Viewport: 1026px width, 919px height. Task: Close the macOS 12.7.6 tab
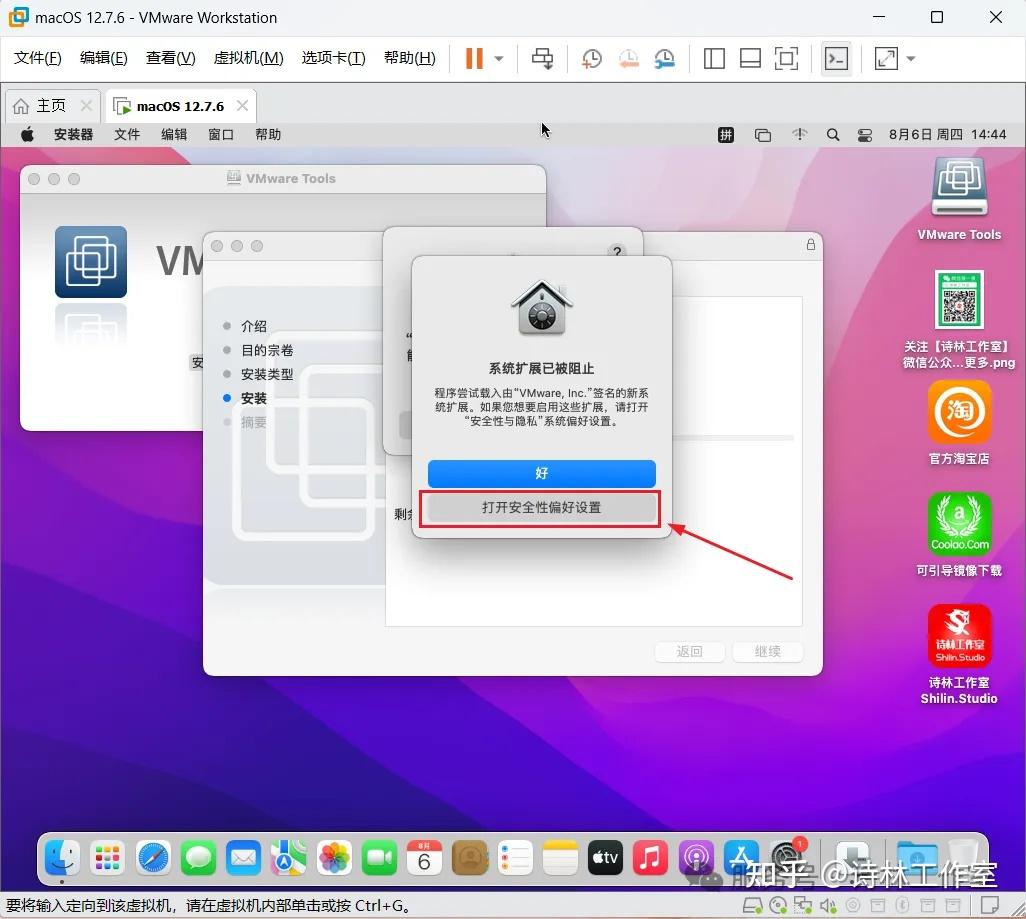click(242, 105)
